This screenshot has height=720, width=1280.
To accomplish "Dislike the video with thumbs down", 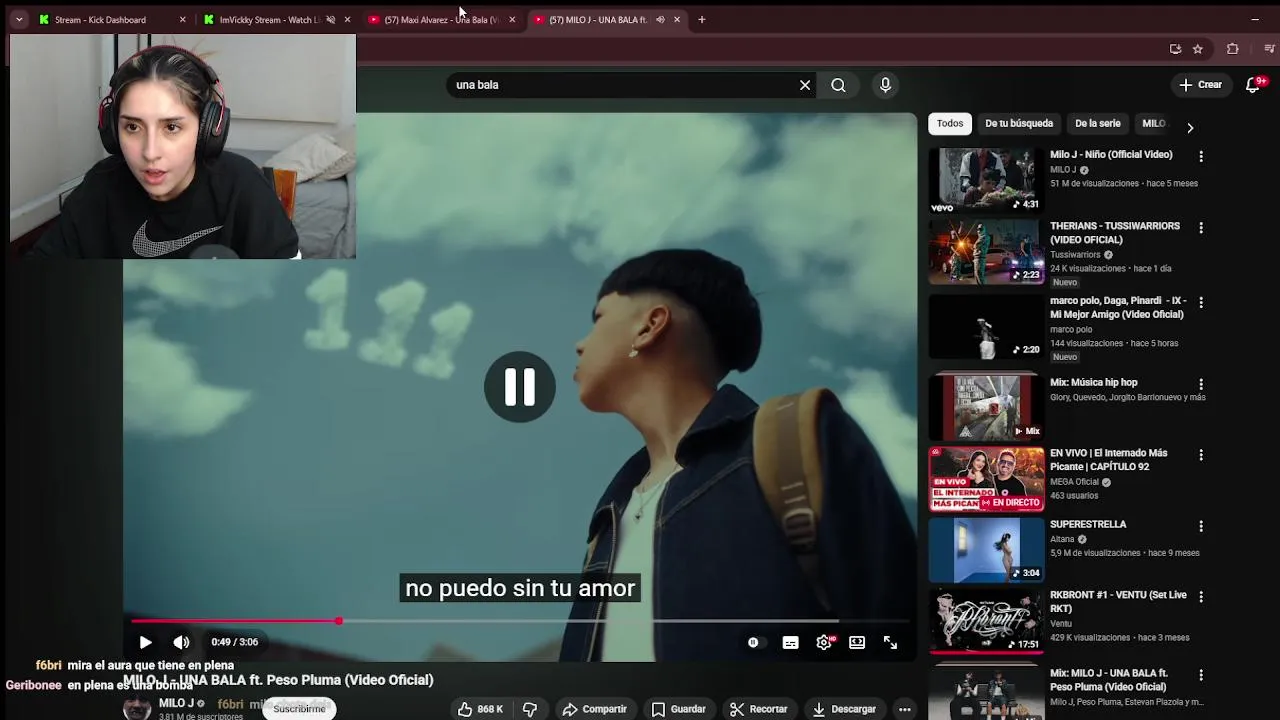I will [x=530, y=709].
